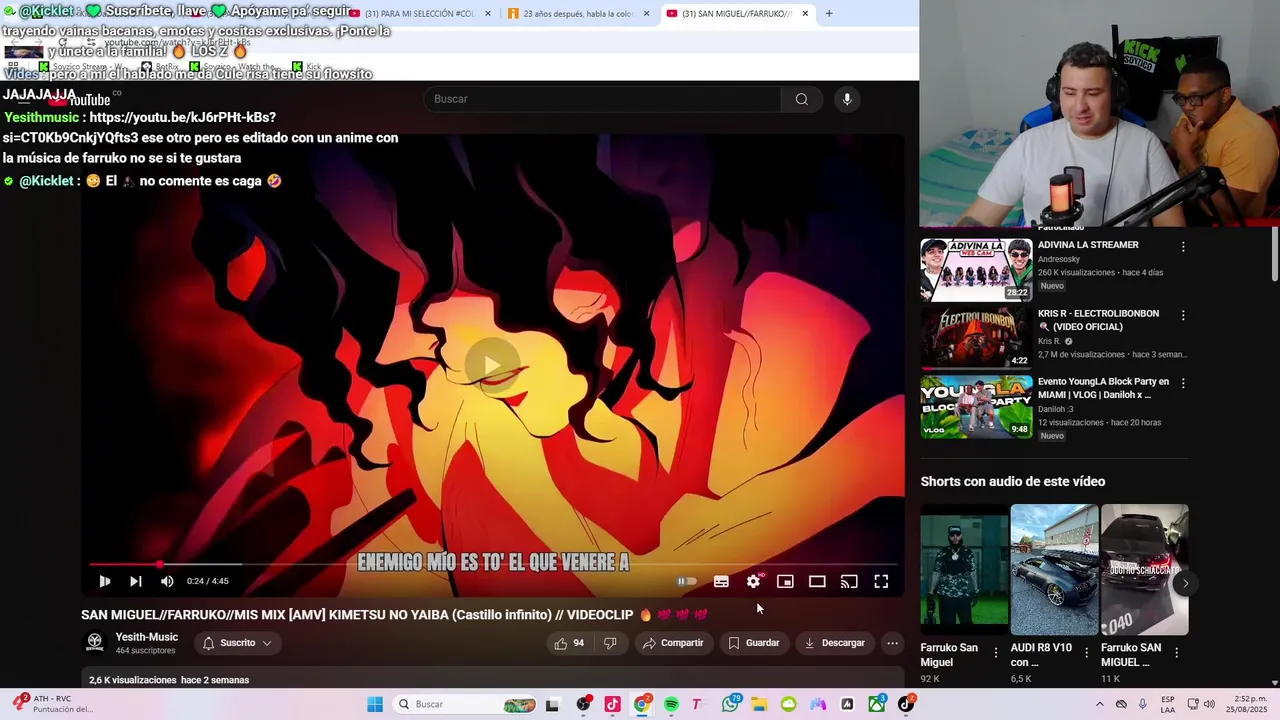Open Task View on the taskbar
1280x720 pixels.
pos(552,704)
